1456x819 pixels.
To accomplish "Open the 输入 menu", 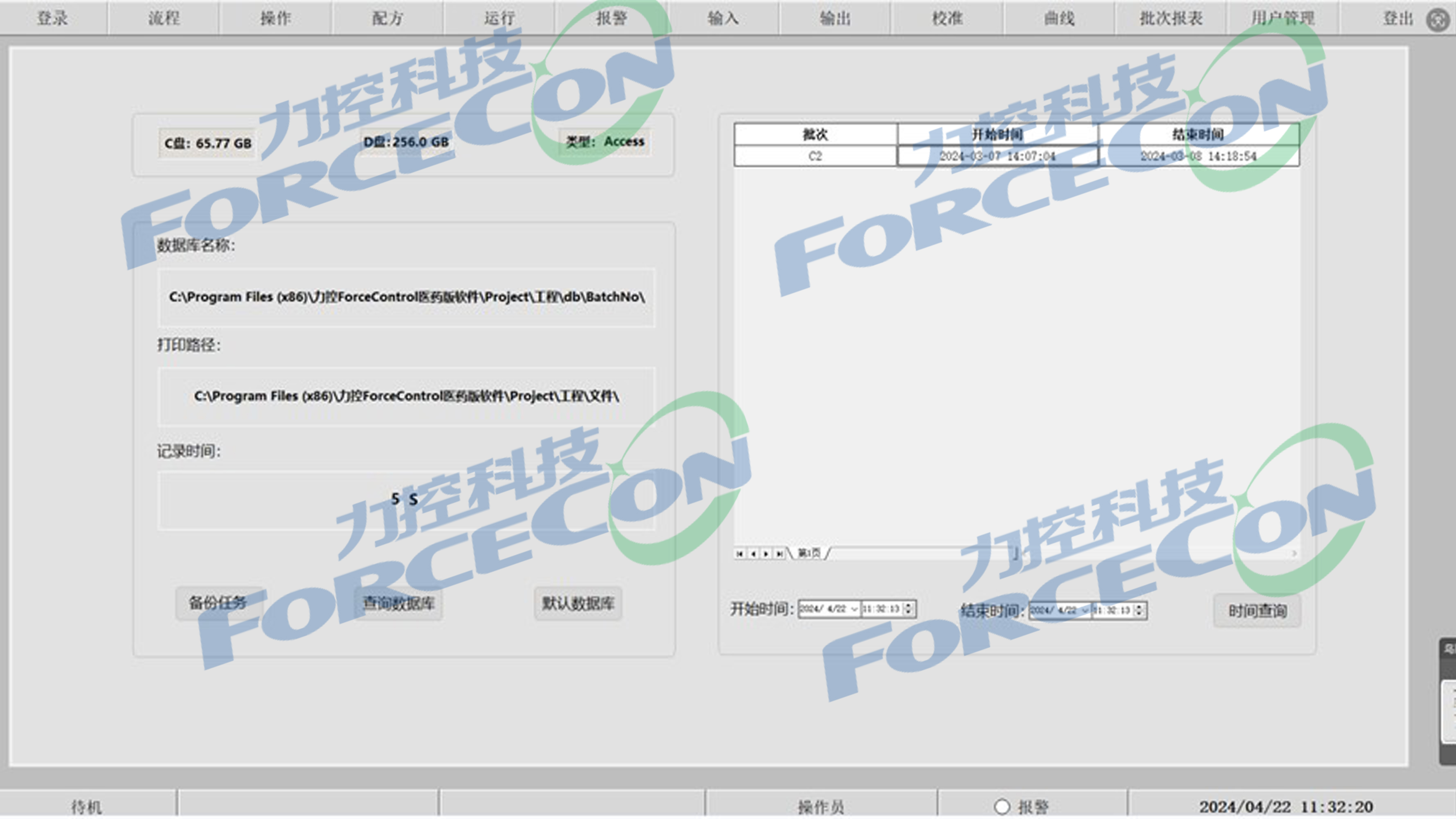I will [x=723, y=18].
